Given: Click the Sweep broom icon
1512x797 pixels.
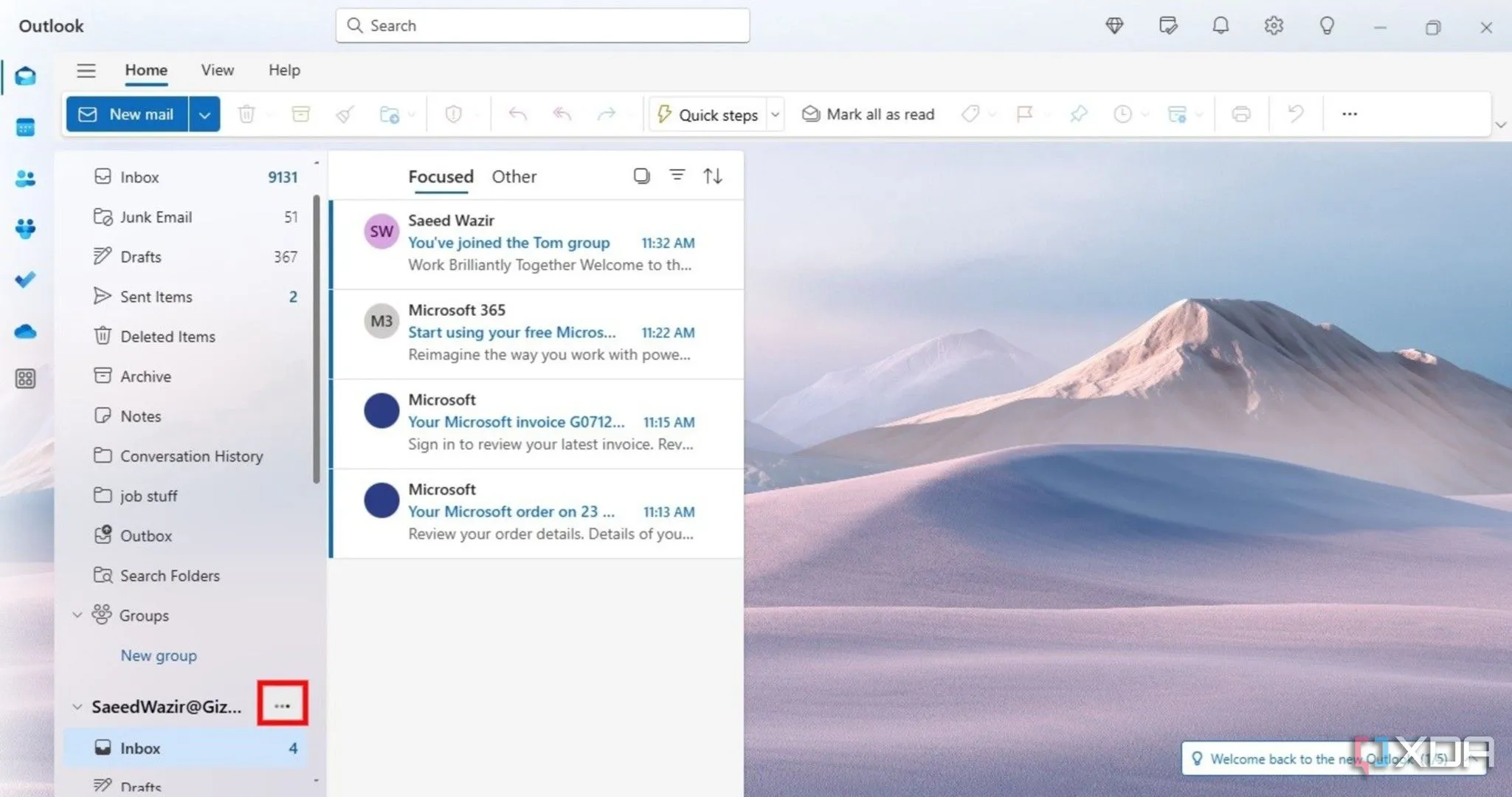Looking at the screenshot, I should coord(345,114).
